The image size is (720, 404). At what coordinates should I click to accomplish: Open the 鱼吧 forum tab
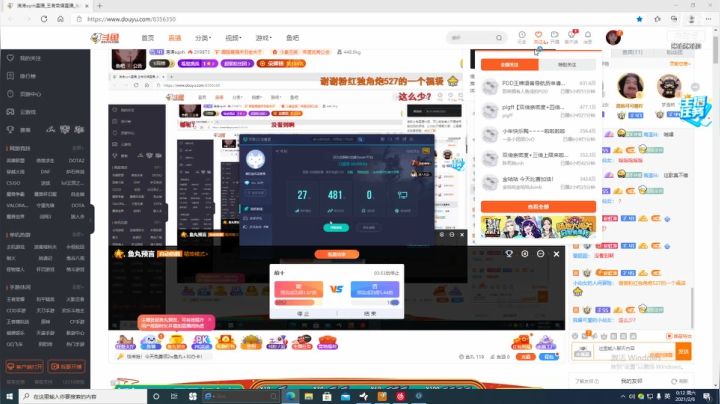click(x=292, y=38)
